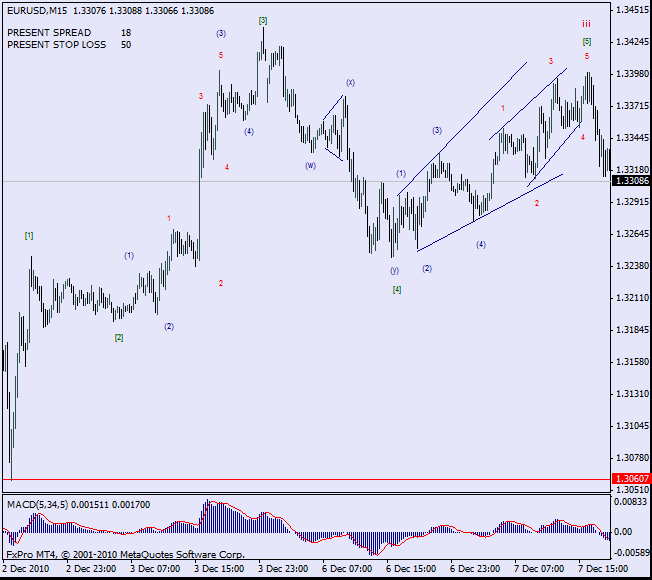Click the teal [4] wave label
The width and height of the screenshot is (652, 580).
397,289
